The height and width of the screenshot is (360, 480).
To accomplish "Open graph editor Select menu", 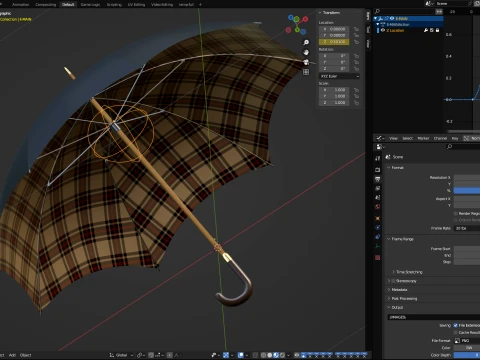I will click(x=407, y=138).
